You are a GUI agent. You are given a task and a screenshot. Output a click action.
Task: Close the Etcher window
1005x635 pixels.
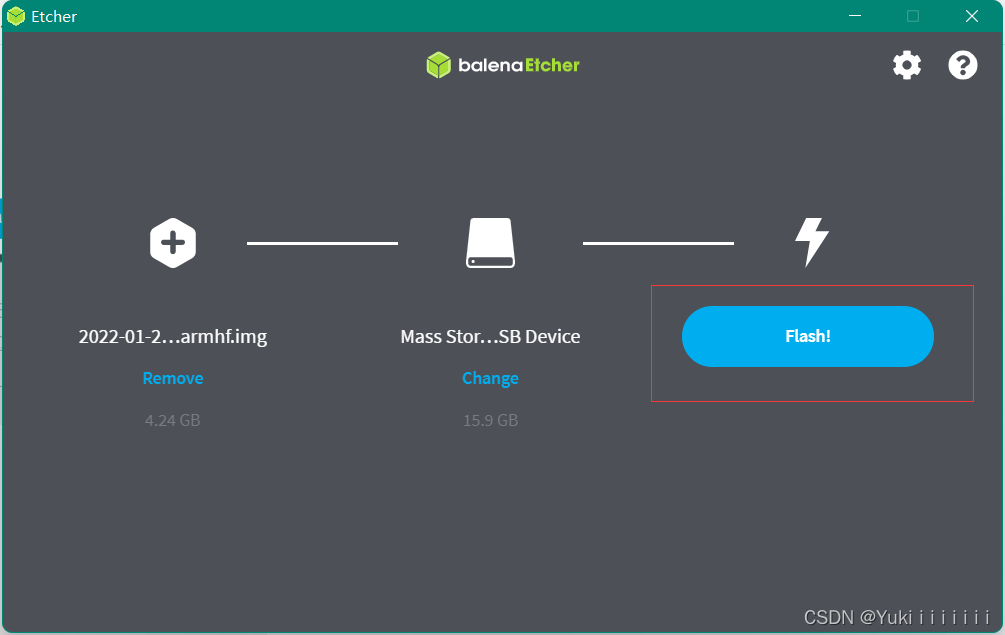click(x=972, y=16)
